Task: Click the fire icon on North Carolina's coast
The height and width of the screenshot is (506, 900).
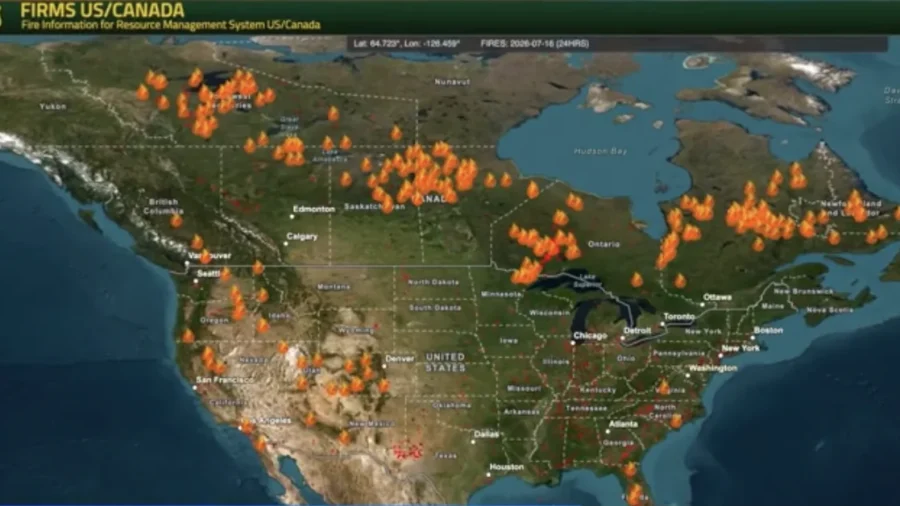Action: pyautogui.click(x=676, y=421)
